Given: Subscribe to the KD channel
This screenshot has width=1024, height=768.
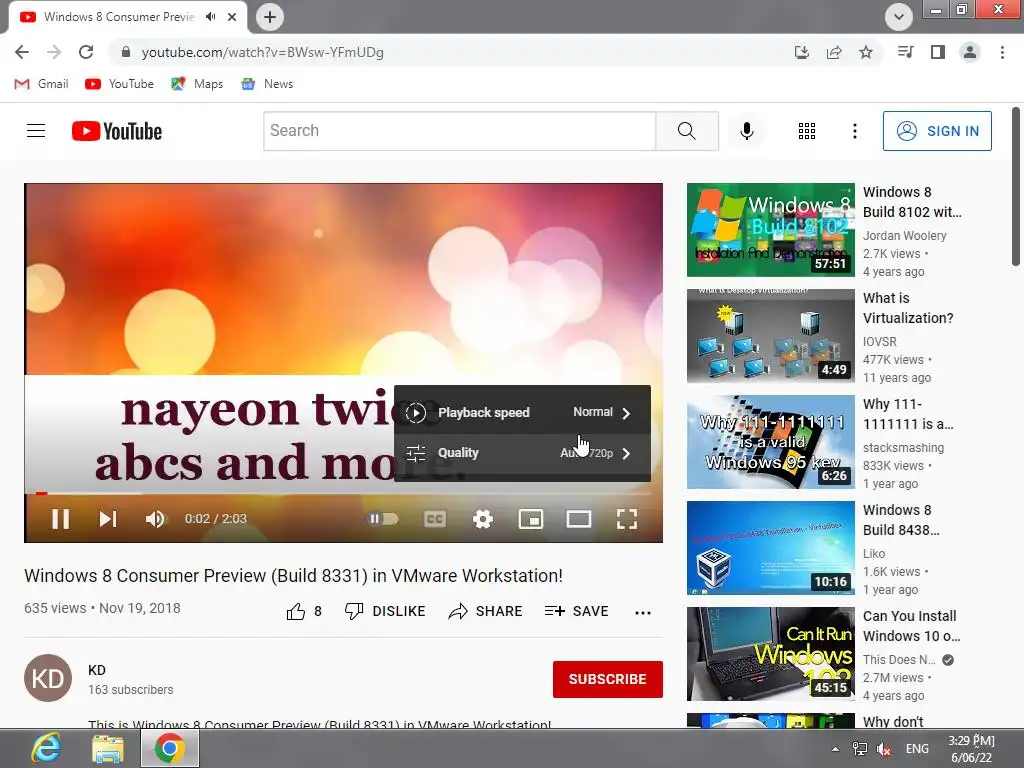Looking at the screenshot, I should tap(607, 679).
